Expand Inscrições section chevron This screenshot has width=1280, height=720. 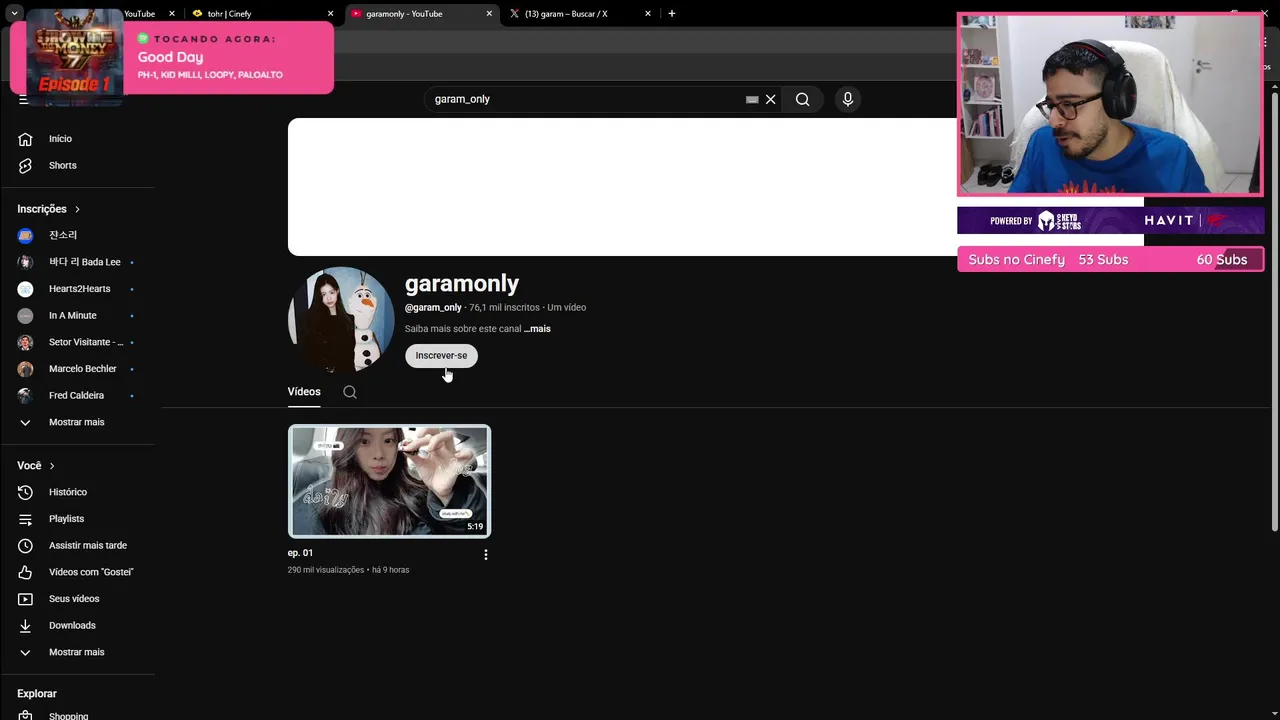coord(77,209)
